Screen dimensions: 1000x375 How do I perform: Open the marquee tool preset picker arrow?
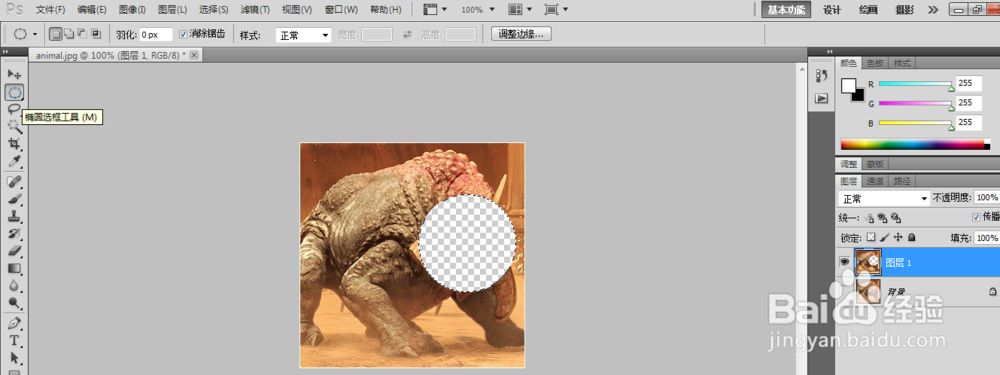(34, 34)
